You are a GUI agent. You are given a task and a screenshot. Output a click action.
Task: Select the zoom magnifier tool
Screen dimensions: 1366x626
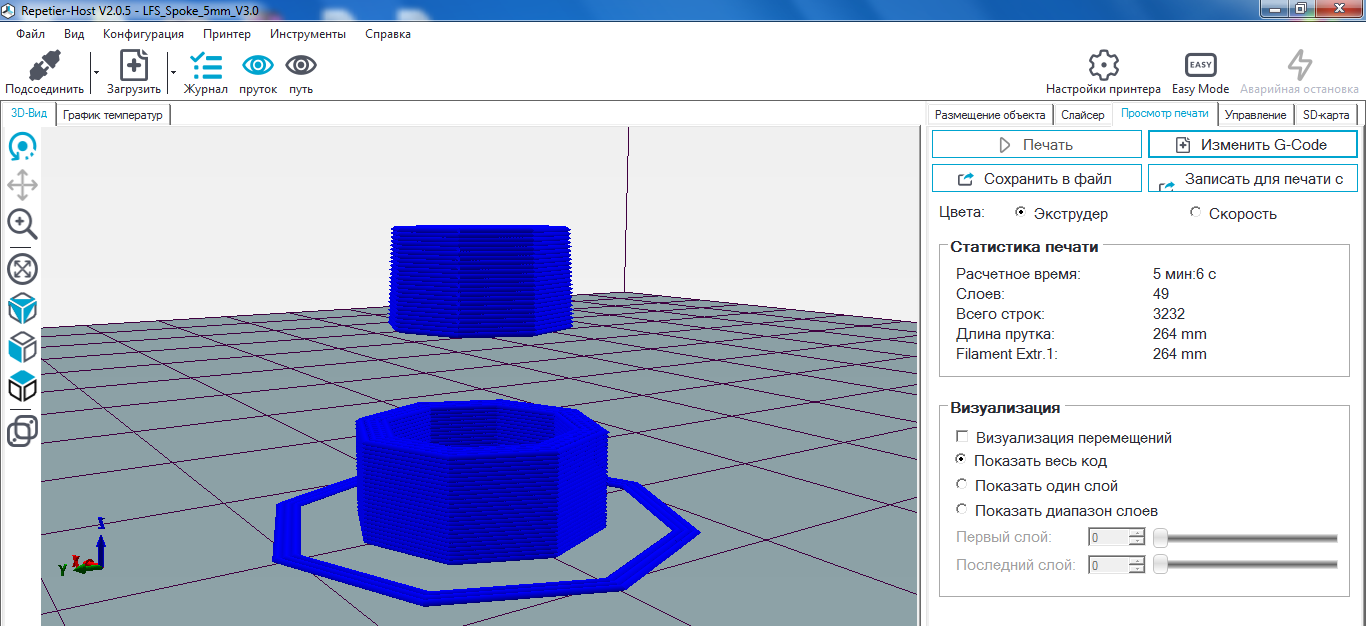pyautogui.click(x=22, y=223)
